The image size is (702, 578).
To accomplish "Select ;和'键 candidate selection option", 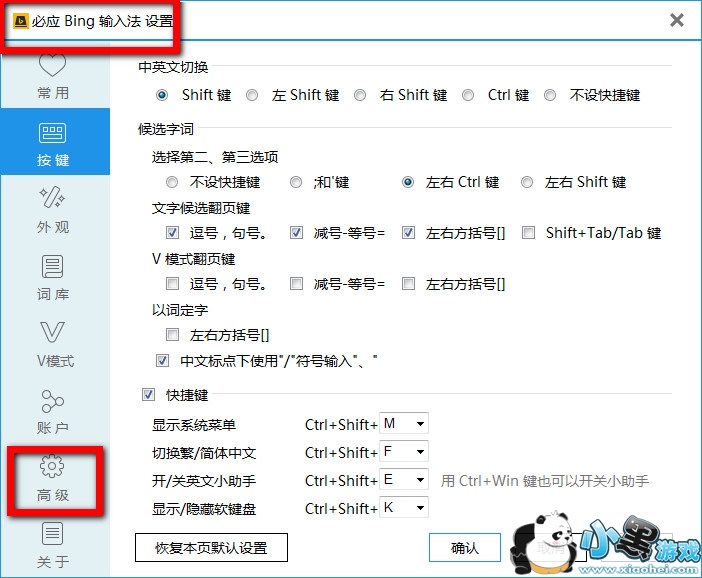I will [x=296, y=182].
